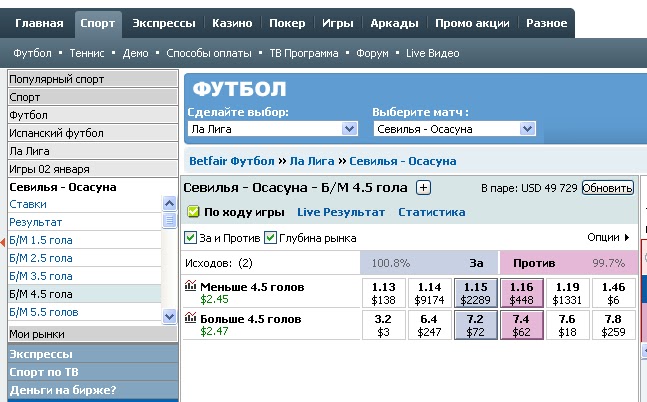Click the 7.6 $18 odds cell
The image size is (647, 402).
point(567,325)
